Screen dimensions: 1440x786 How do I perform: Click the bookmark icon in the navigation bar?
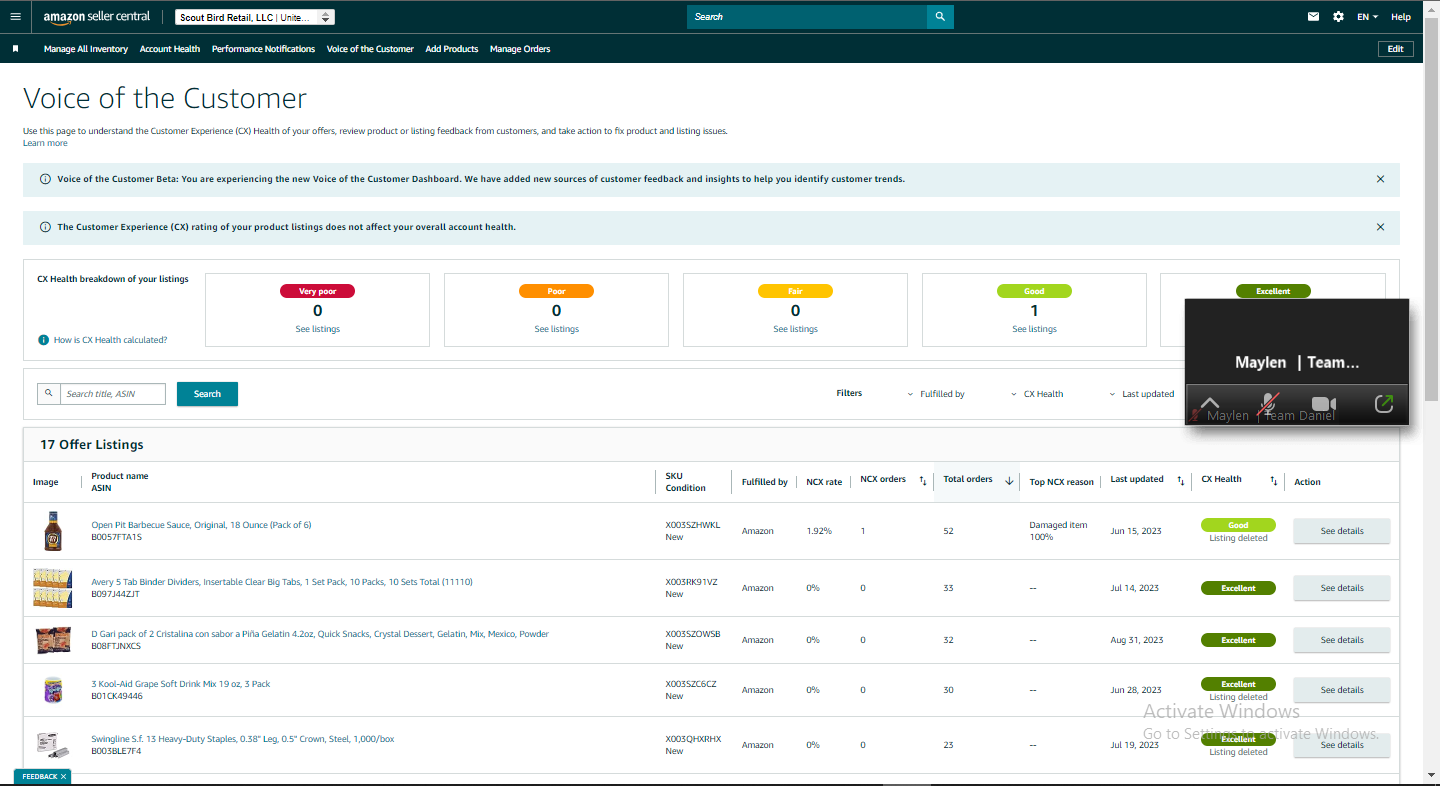[x=15, y=49]
